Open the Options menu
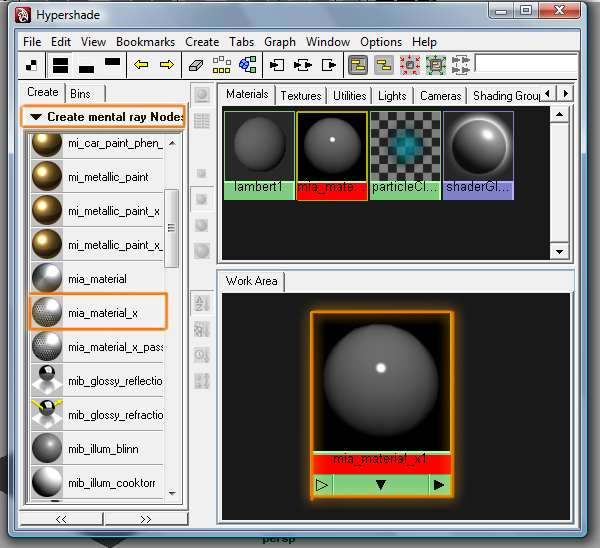This screenshot has width=600, height=548. 381,42
